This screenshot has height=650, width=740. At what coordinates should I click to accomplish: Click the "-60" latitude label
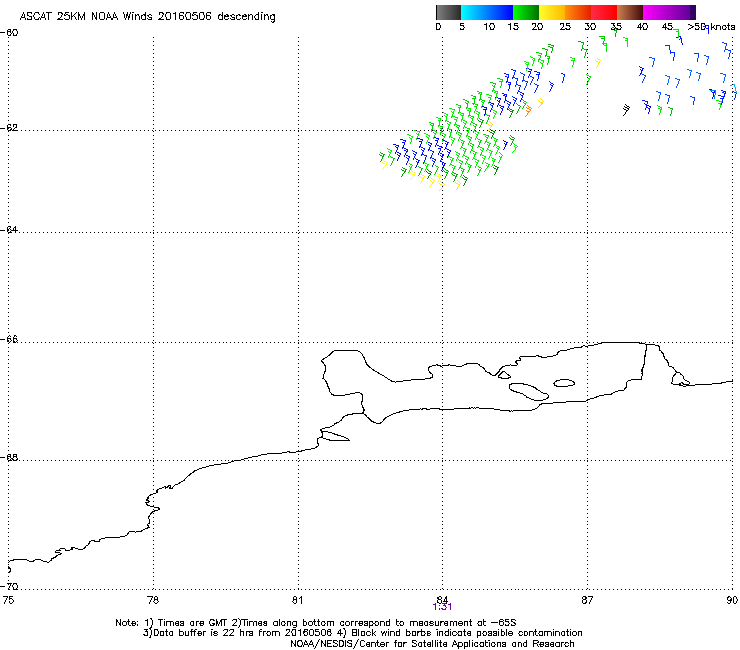pyautogui.click(x=9, y=33)
